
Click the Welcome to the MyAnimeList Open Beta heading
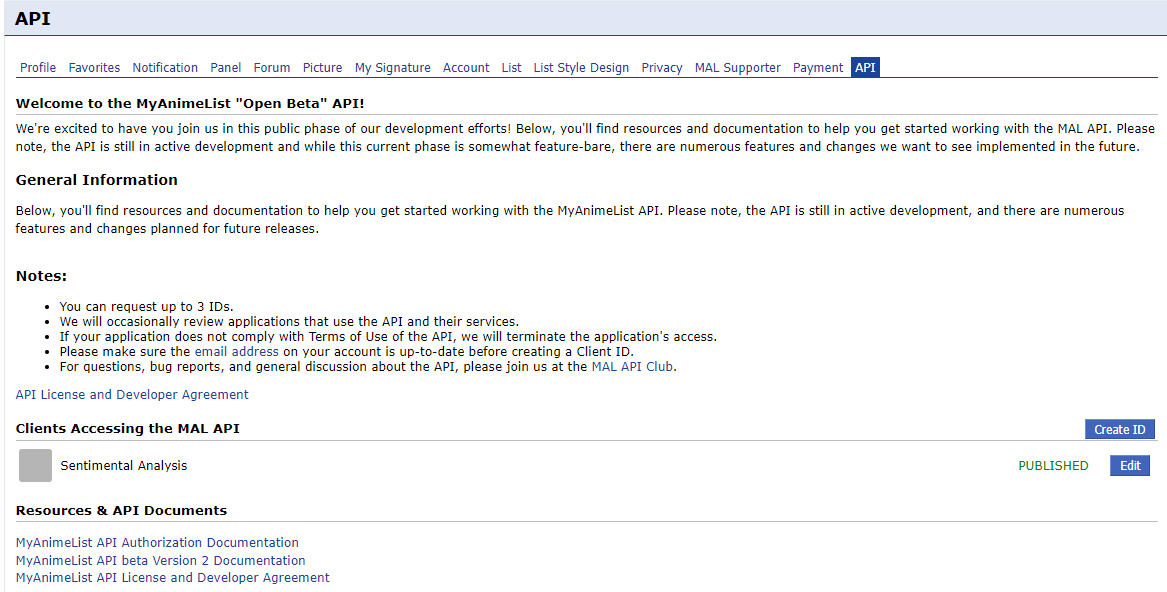pyautogui.click(x=190, y=104)
